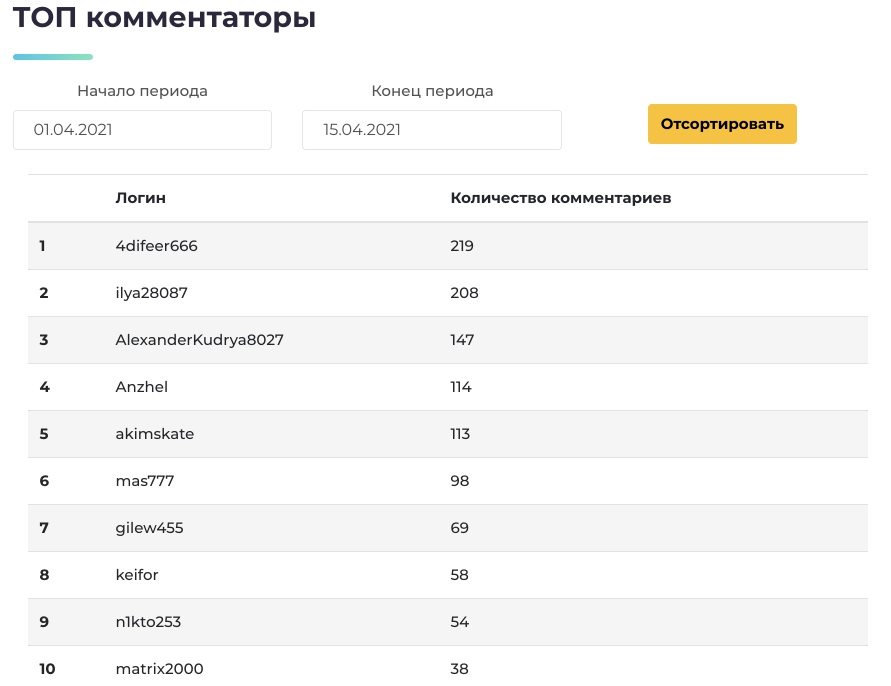
Task: Select the akimskate login
Action: (x=155, y=434)
